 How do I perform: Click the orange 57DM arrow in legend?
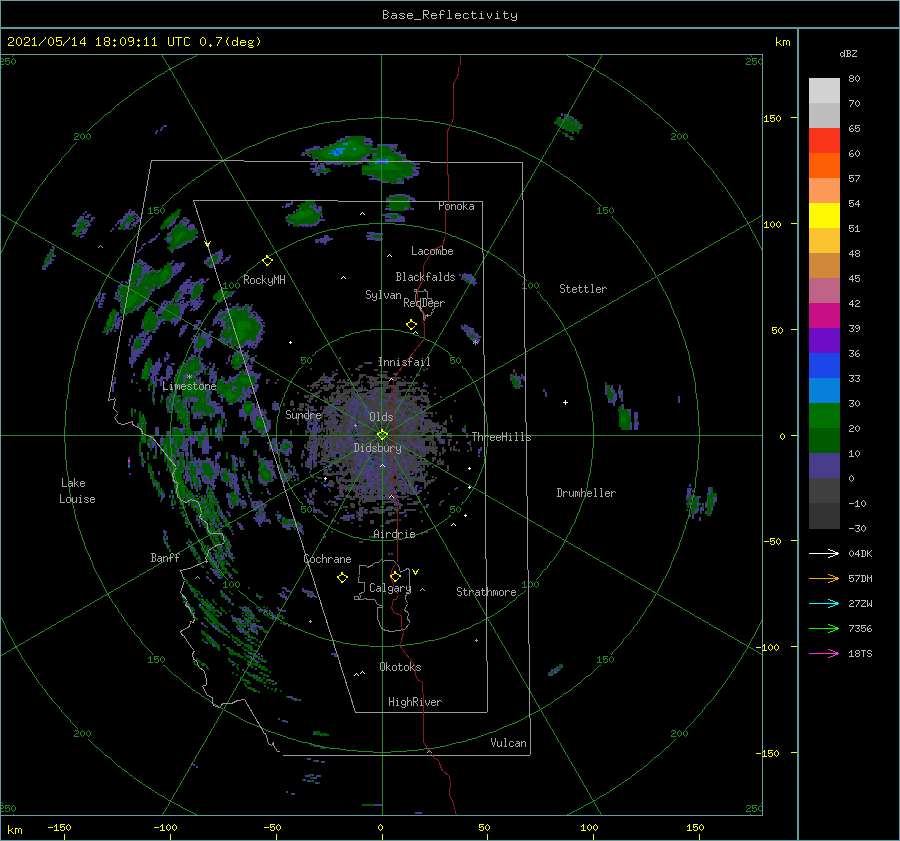tap(824, 579)
